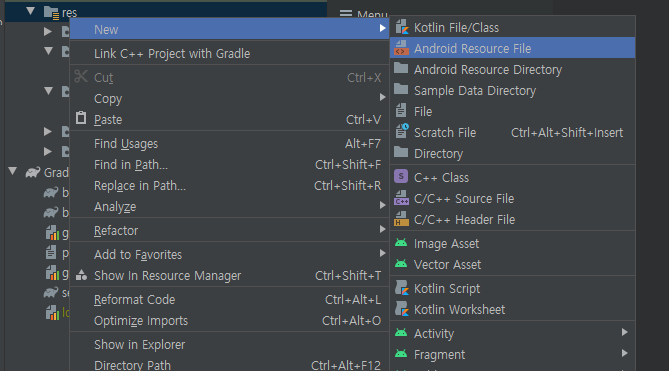Click the Kotlin Worksheet icon
The image size is (669, 371).
point(401,309)
